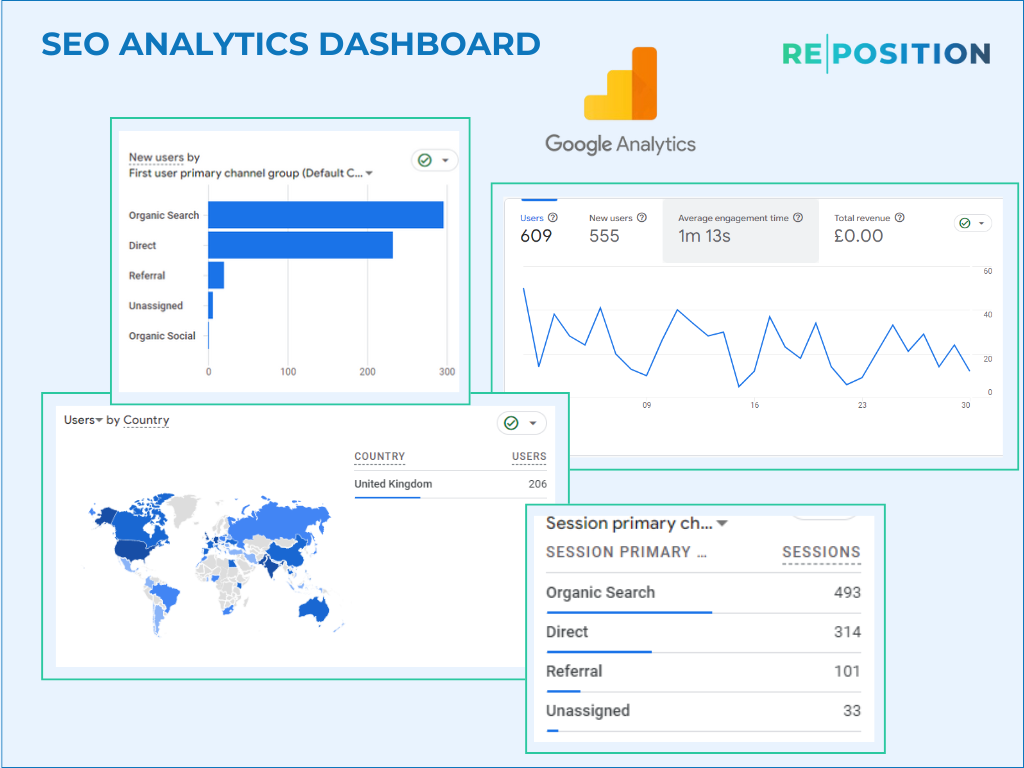
Task: Select the Total revenue metric tab
Action: coord(869,228)
